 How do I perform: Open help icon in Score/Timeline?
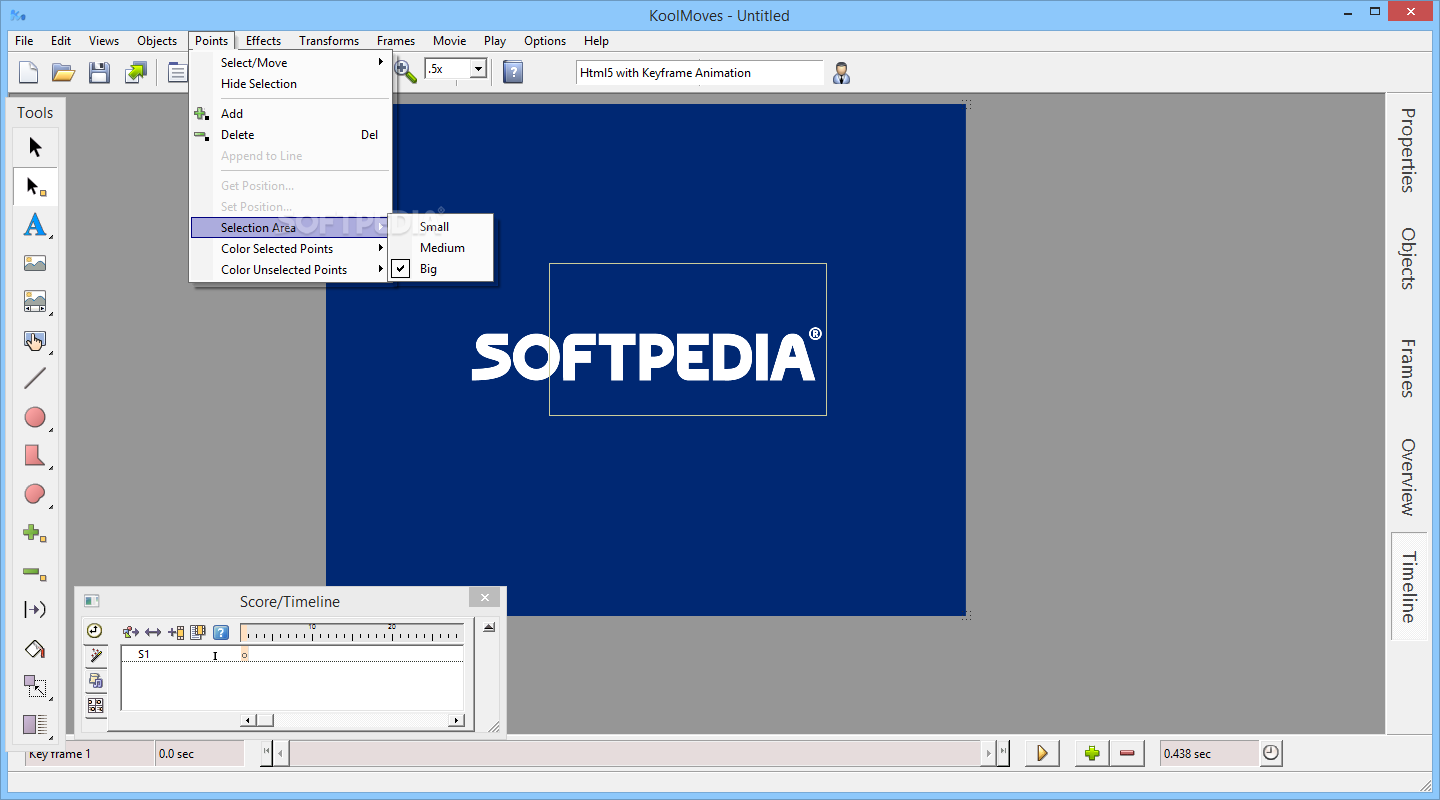pyautogui.click(x=221, y=632)
